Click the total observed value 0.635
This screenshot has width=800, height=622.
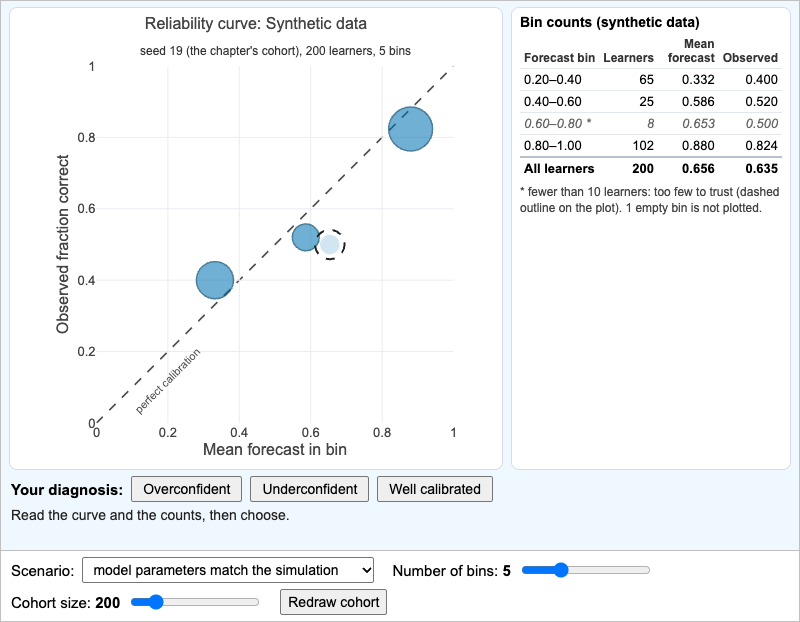tap(761, 168)
